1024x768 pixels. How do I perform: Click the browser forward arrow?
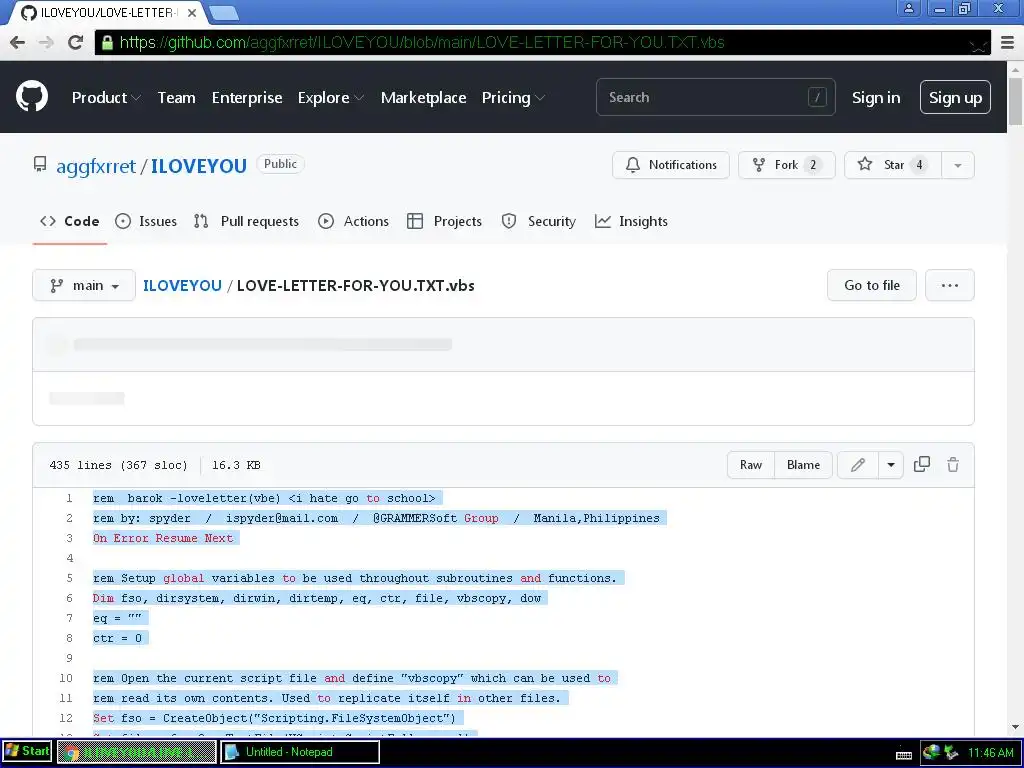[46, 42]
